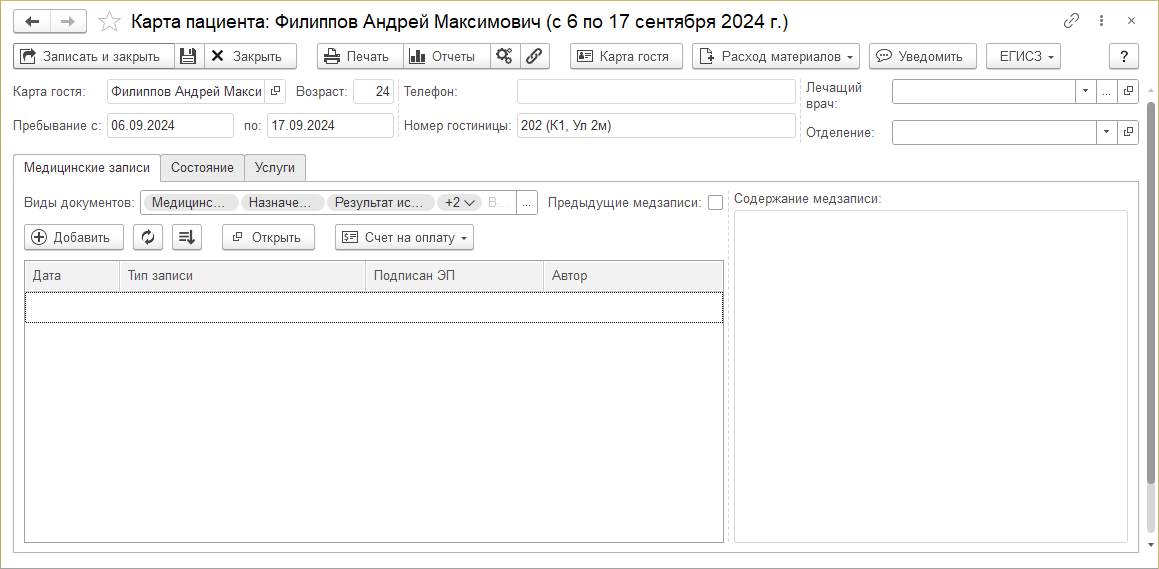Select the Результат ис... document type chip

coord(381,202)
